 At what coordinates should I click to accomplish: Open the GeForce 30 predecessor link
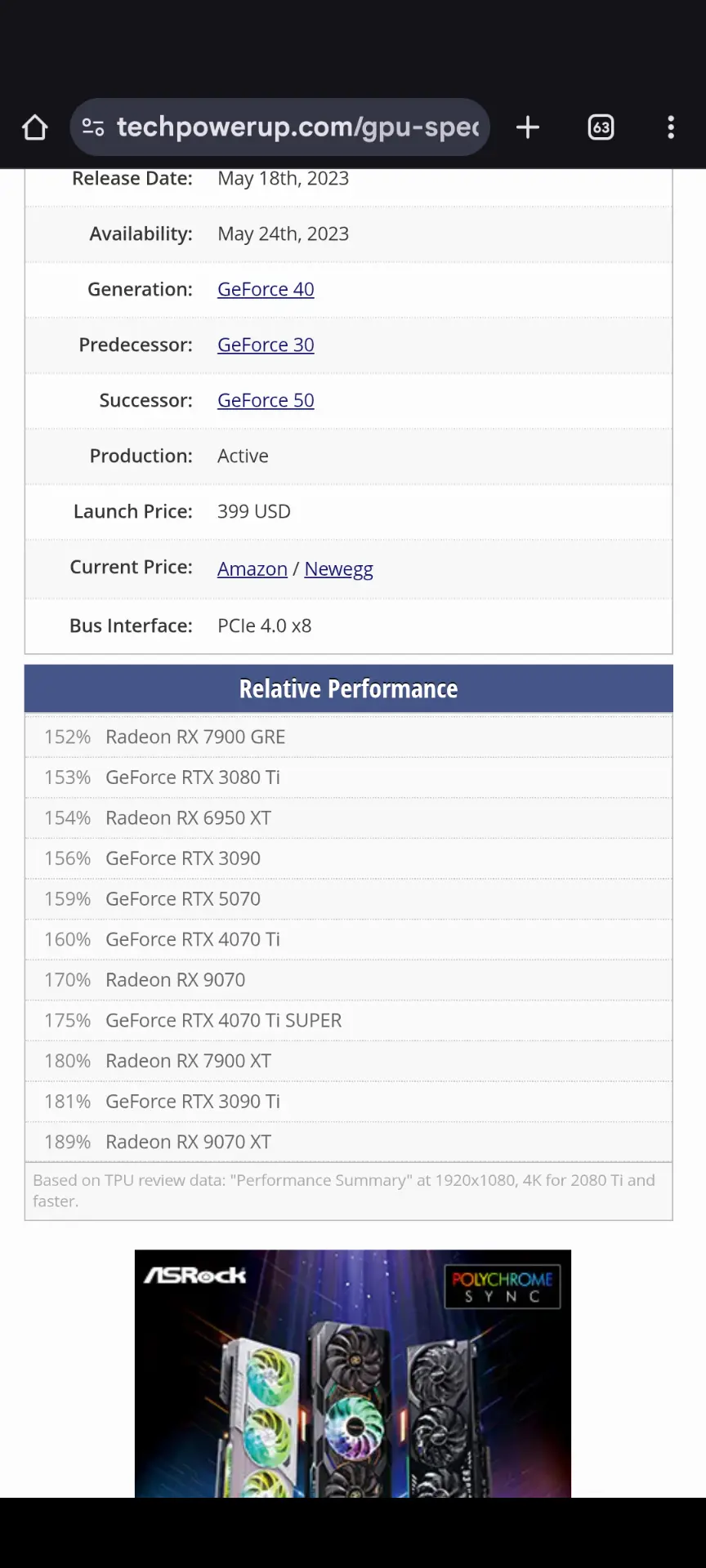pyautogui.click(x=266, y=345)
